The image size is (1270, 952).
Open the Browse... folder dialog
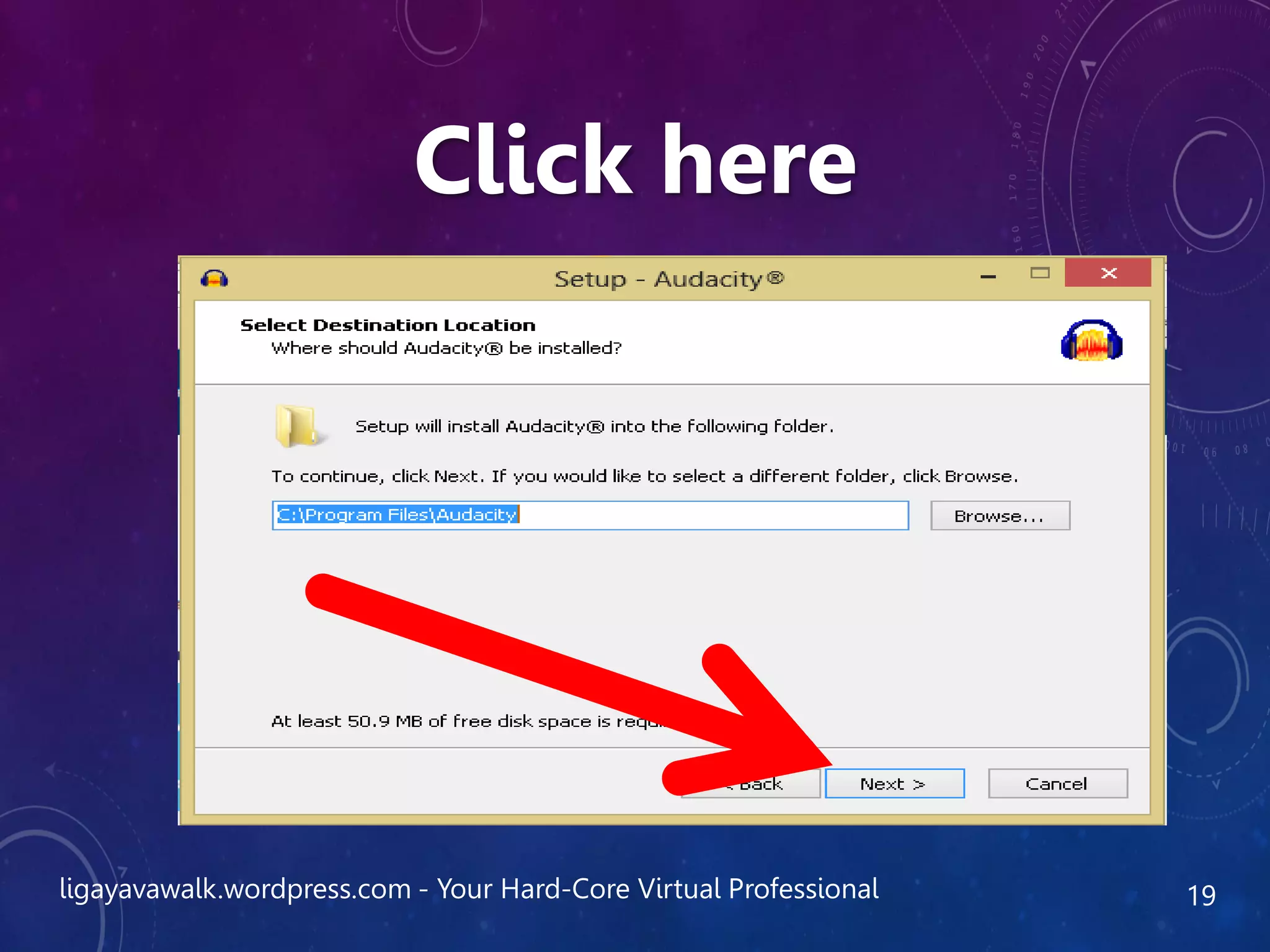(x=1000, y=516)
